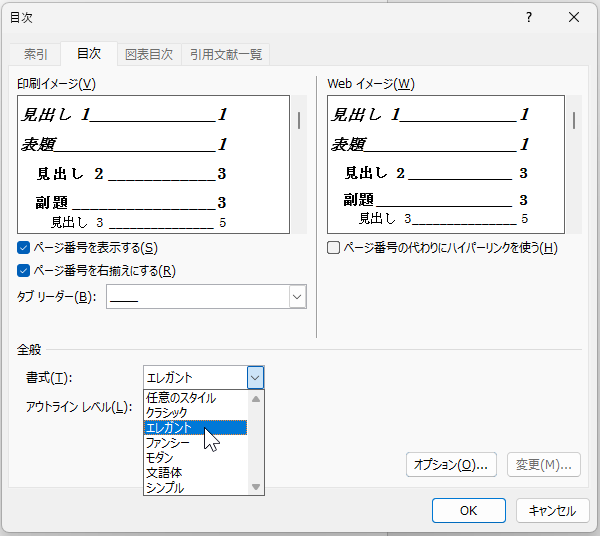Click the キャンセル button

[553, 510]
